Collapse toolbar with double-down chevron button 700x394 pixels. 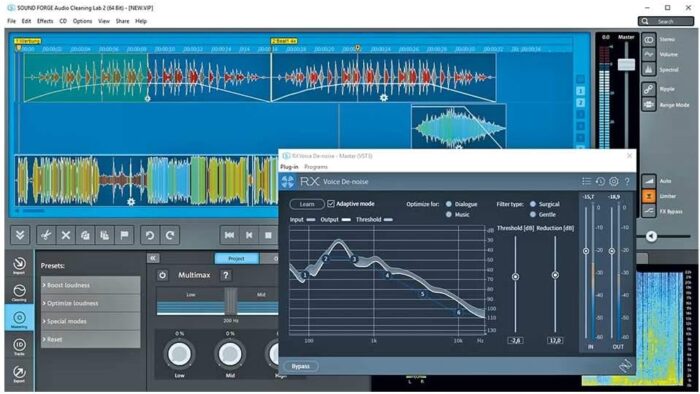click(x=20, y=235)
